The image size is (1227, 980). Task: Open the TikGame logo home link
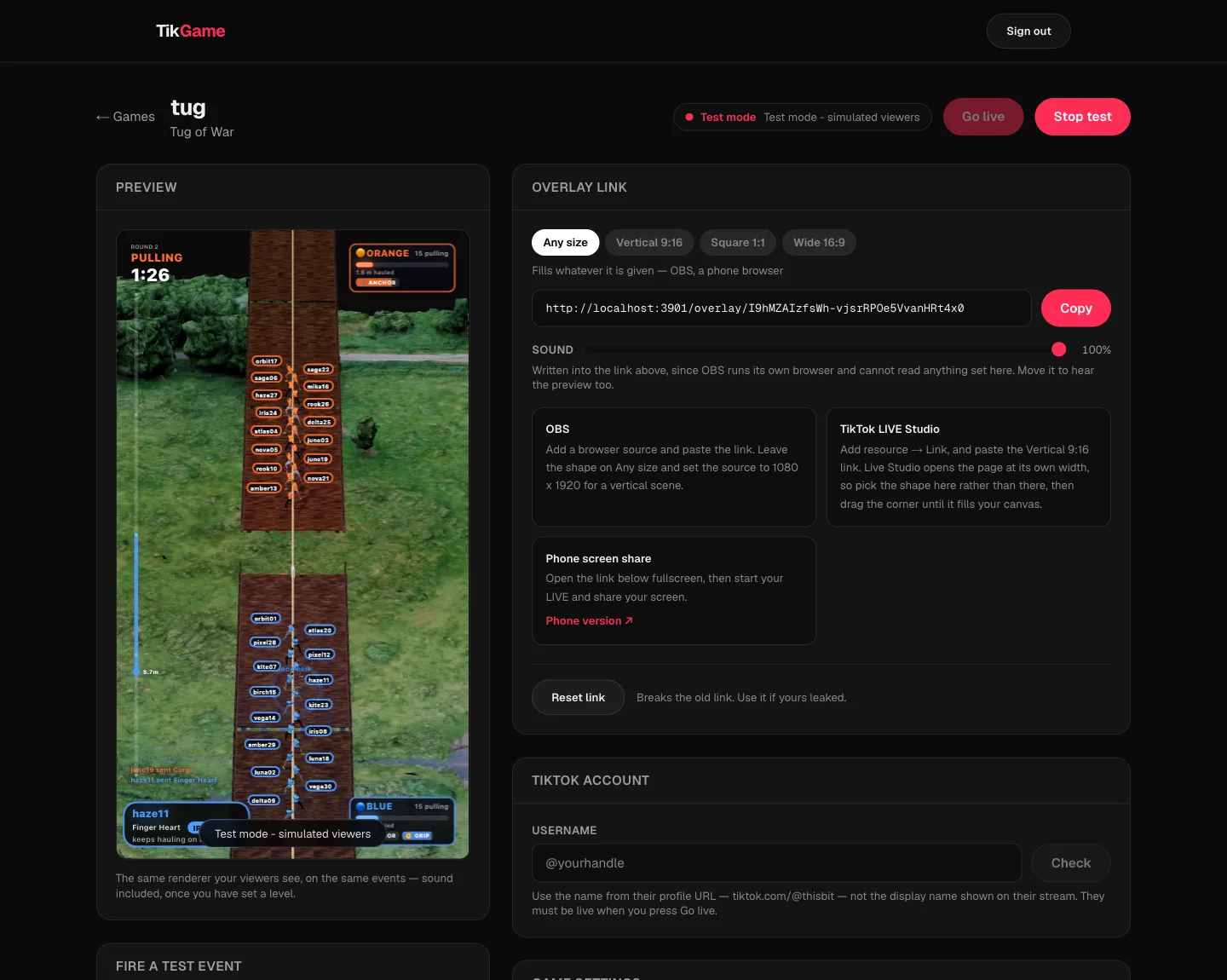point(190,31)
